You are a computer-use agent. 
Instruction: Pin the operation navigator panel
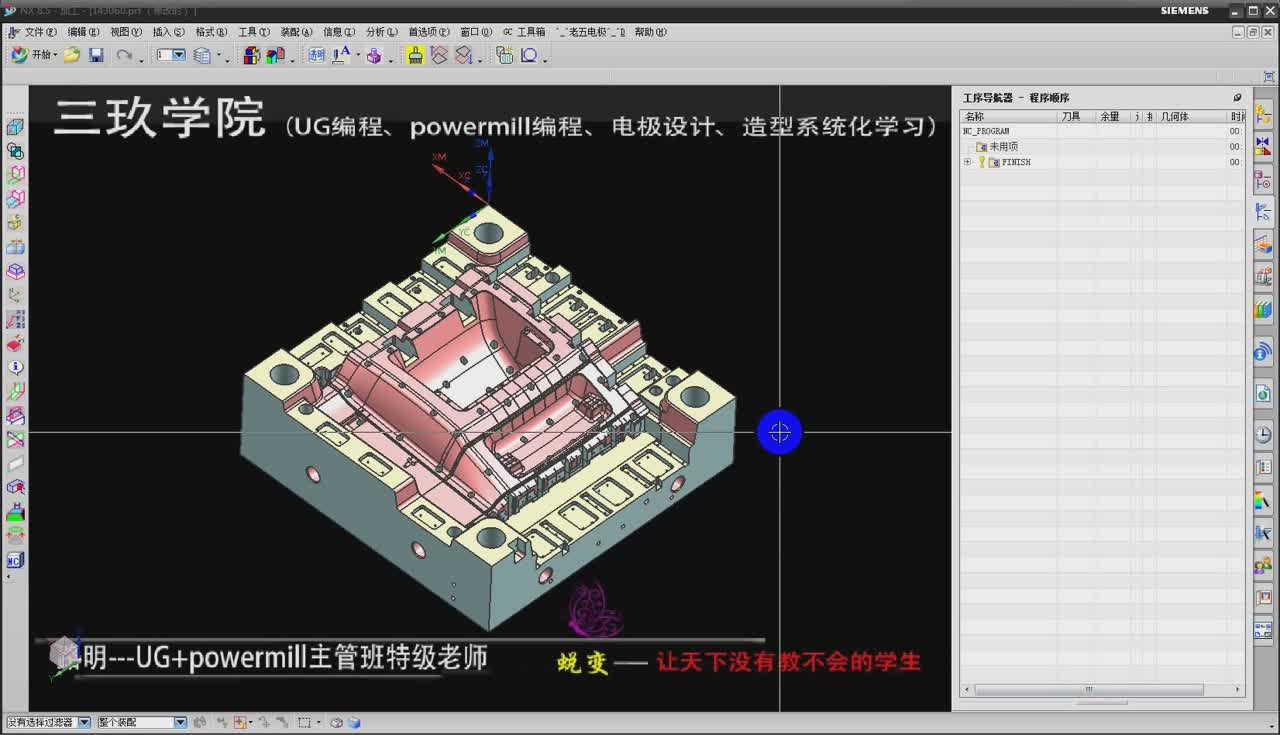[1237, 98]
